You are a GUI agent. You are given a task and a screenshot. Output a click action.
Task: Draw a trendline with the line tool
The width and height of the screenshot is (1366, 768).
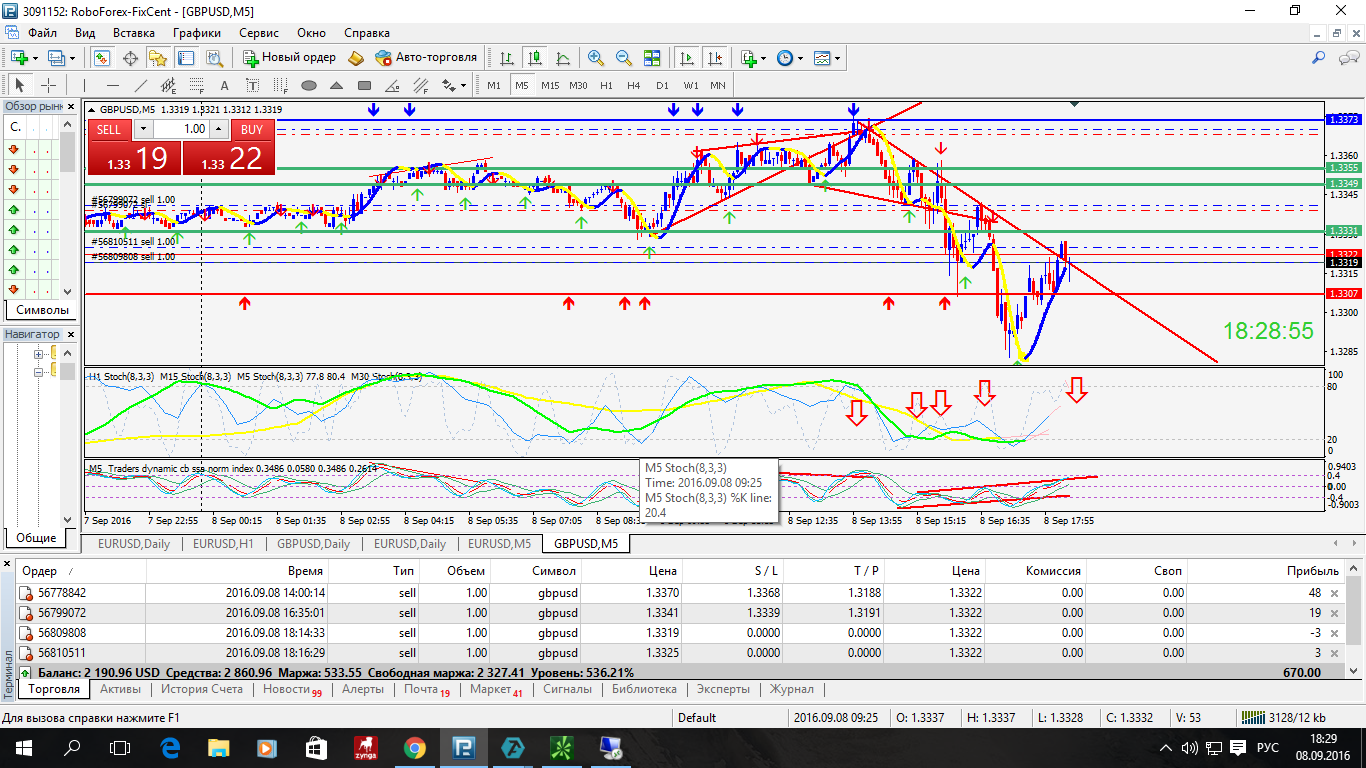coord(141,85)
